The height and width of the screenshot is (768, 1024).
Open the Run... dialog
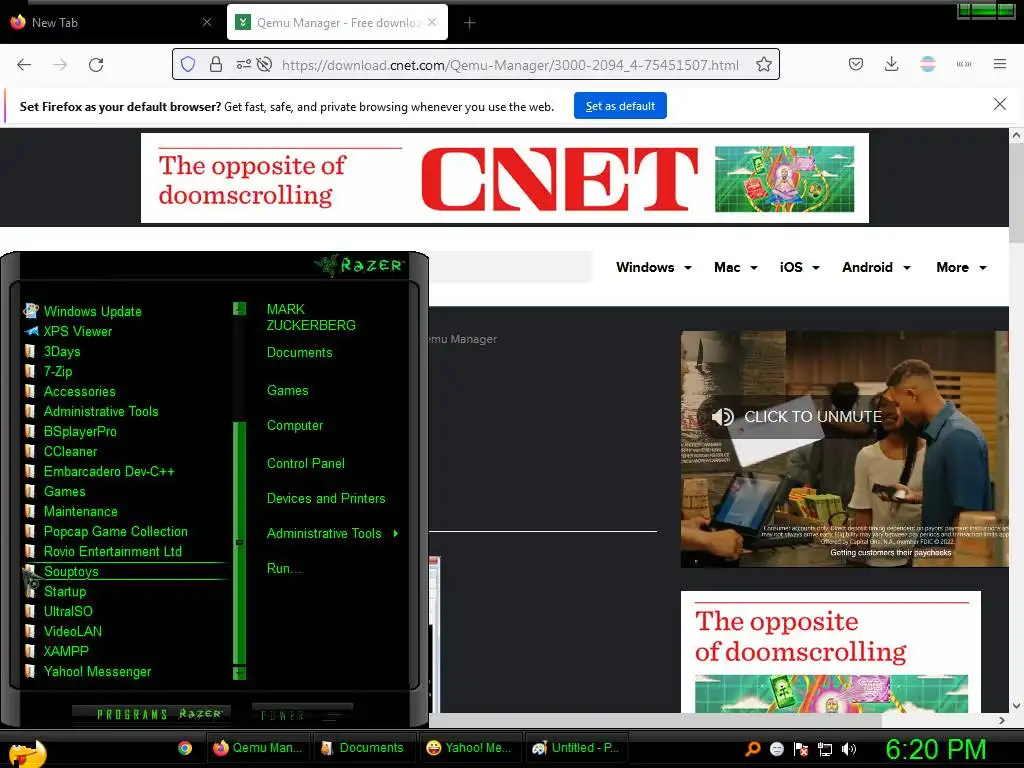[x=284, y=569]
